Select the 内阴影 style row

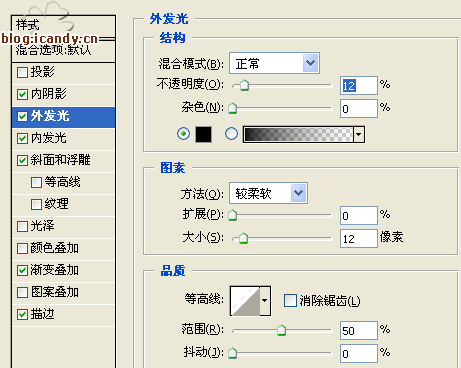63,94
